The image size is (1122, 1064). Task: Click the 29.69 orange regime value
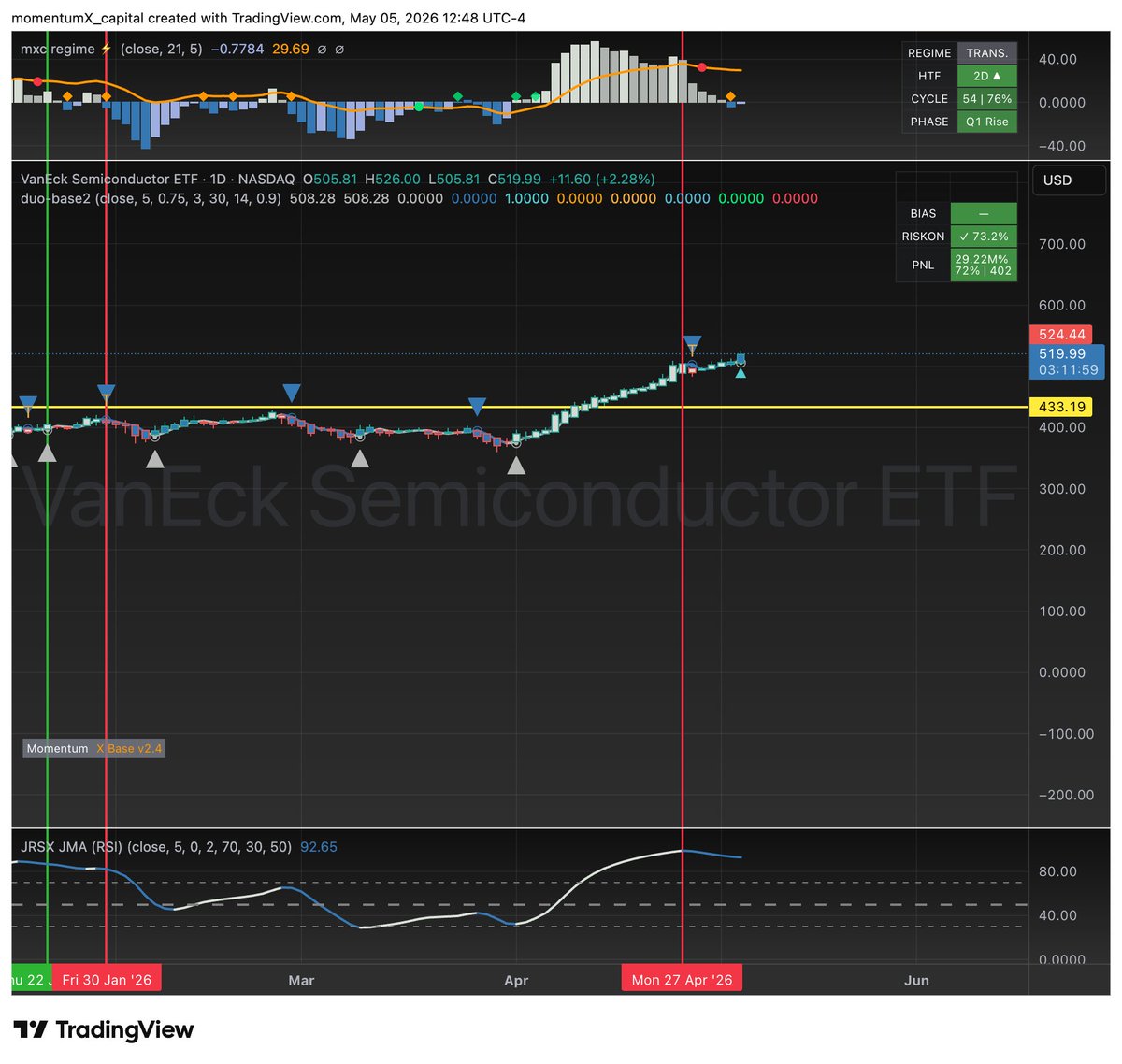click(x=290, y=49)
